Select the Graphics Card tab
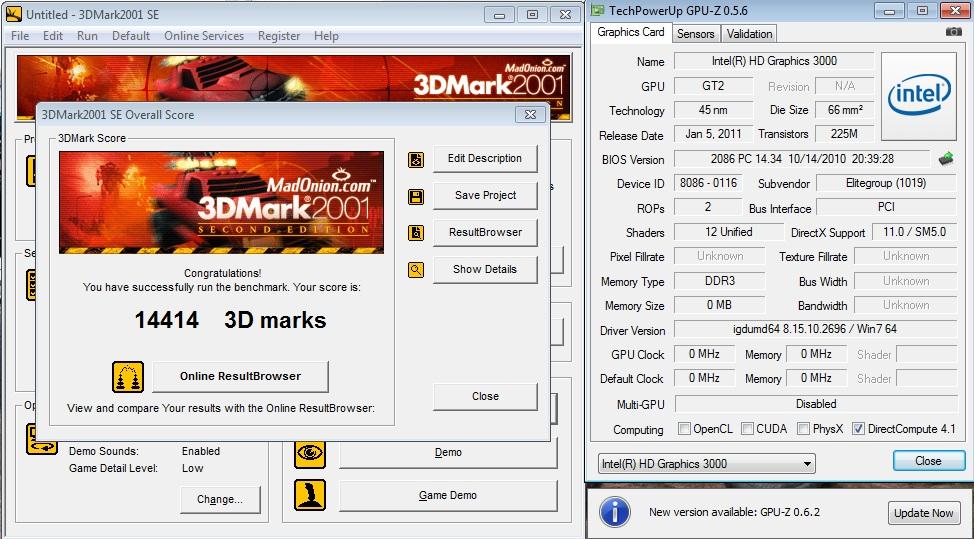974x539 pixels. point(630,32)
